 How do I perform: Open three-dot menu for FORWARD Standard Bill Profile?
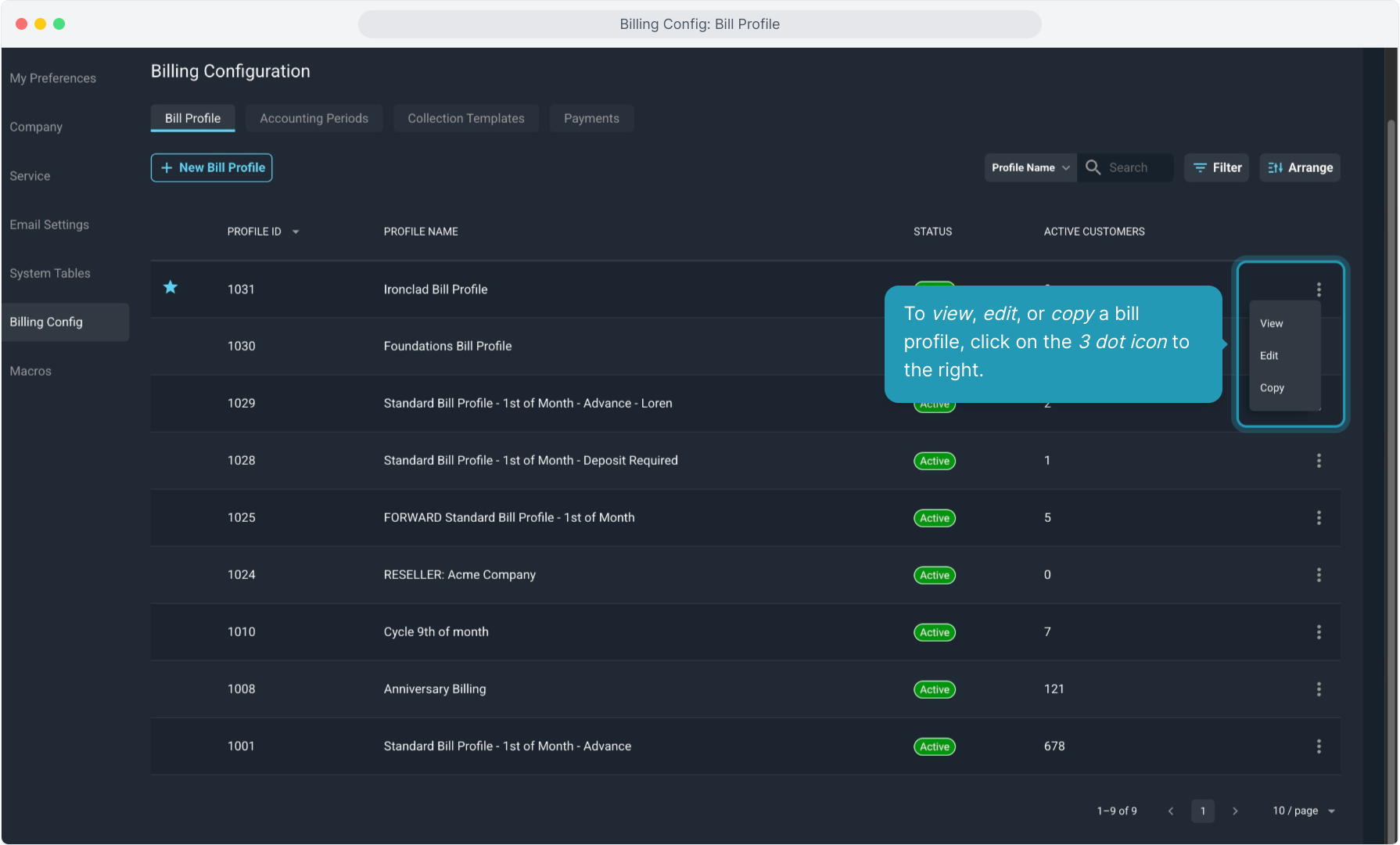[x=1319, y=518]
